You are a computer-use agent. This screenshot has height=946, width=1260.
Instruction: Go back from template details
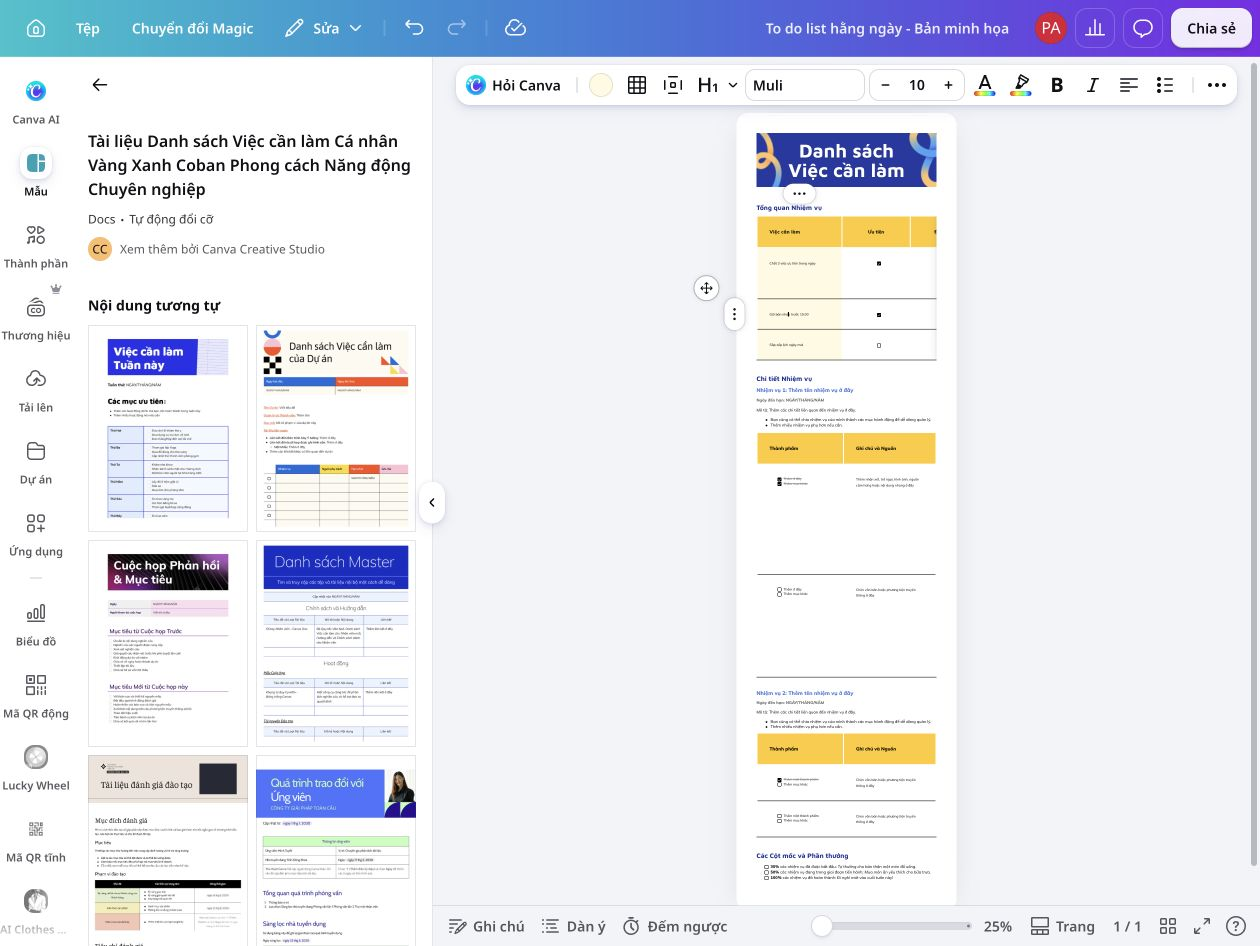(99, 85)
